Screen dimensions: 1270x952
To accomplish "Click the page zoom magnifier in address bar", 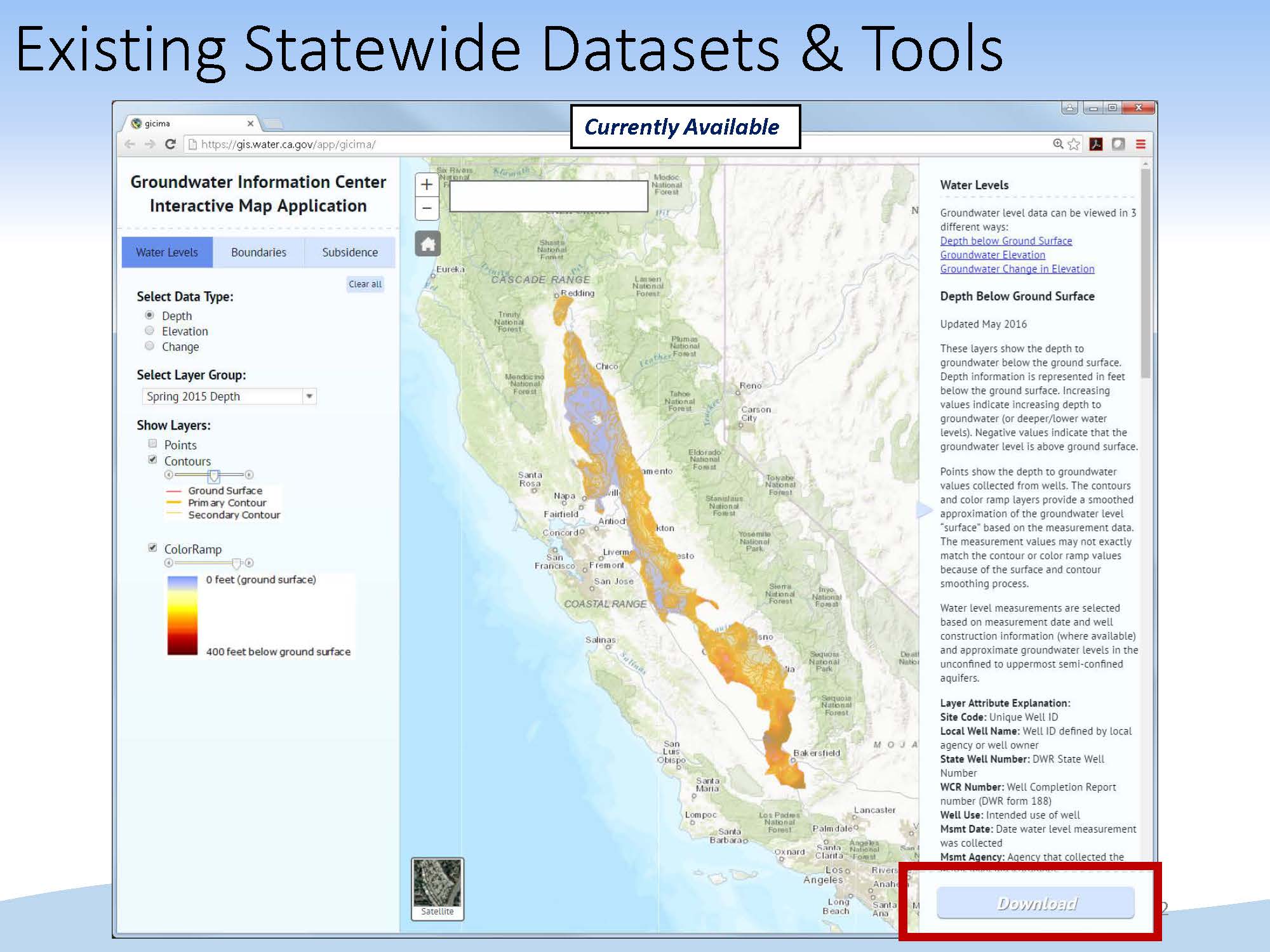I will (x=1057, y=144).
